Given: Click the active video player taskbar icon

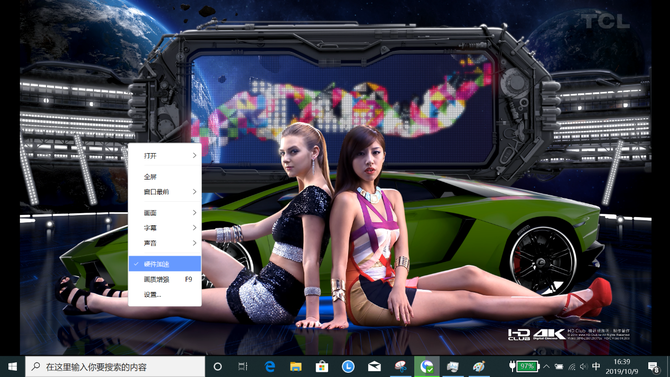Looking at the screenshot, I should [x=426, y=366].
